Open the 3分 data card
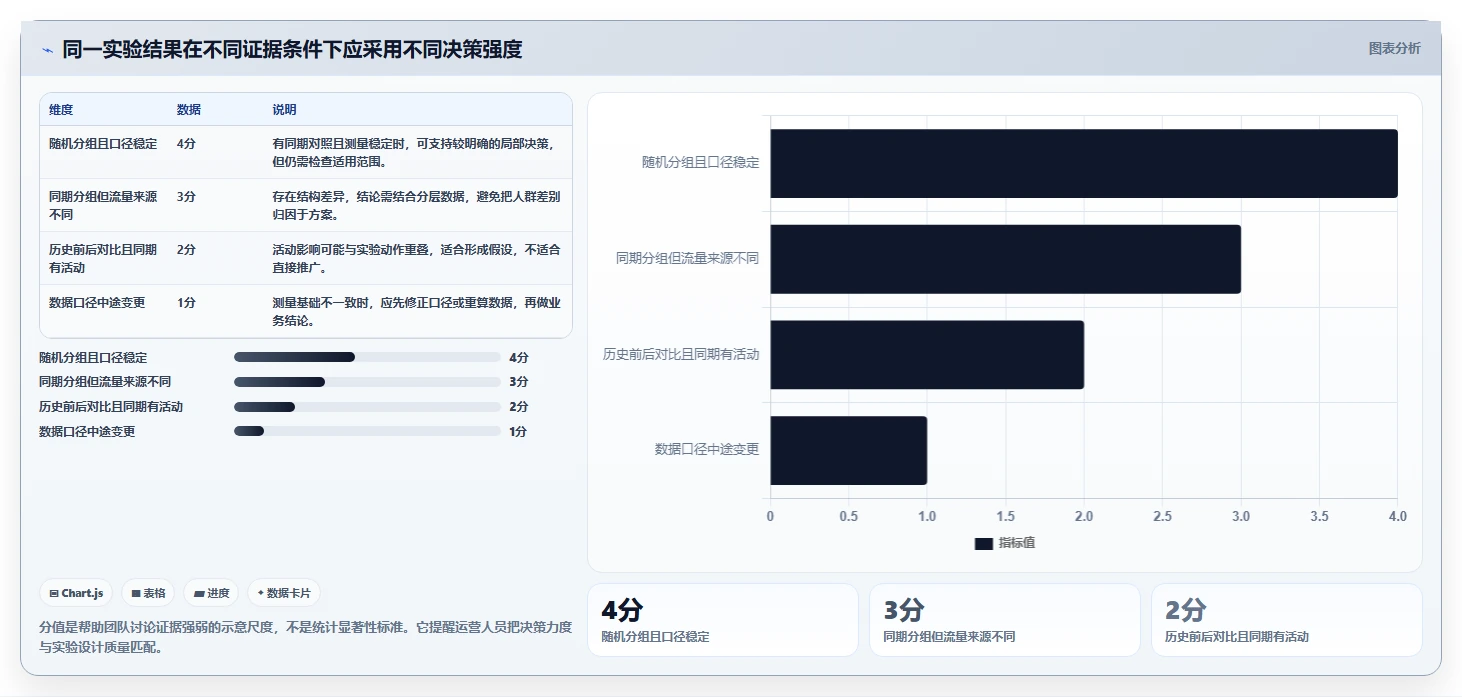This screenshot has width=1462, height=697. [1005, 620]
